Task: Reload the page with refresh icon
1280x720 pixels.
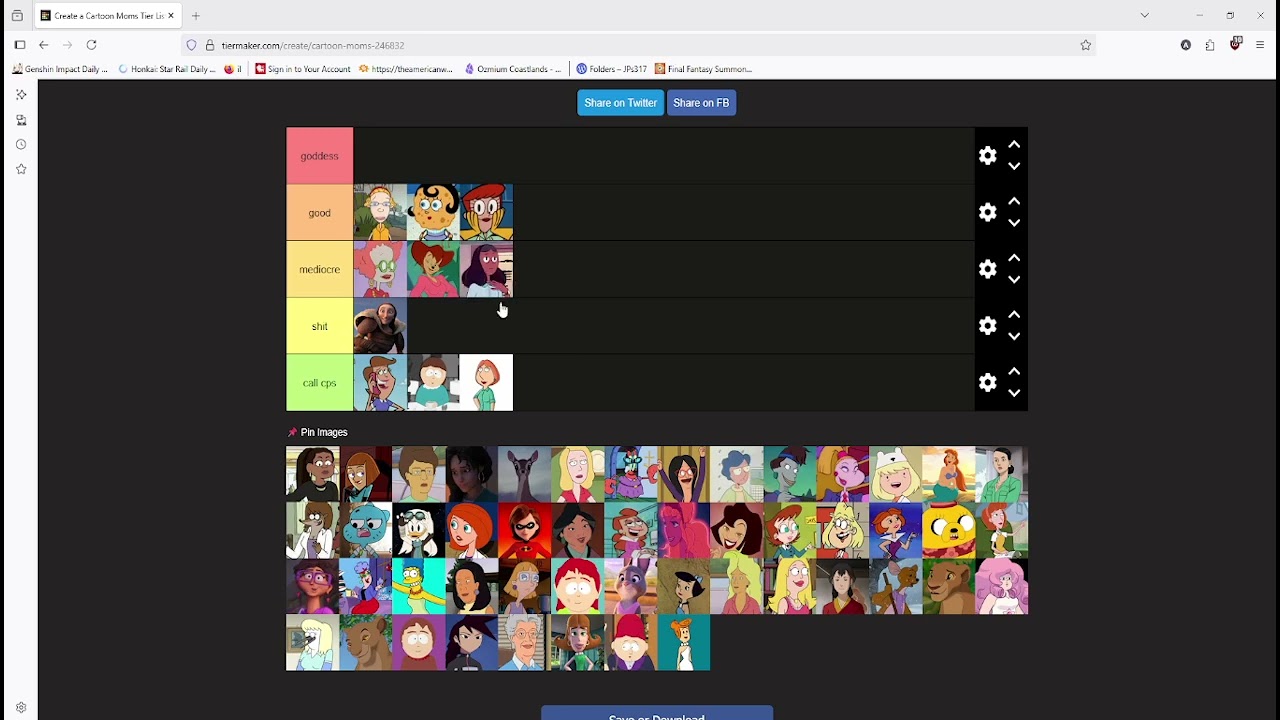Action: 91,45
